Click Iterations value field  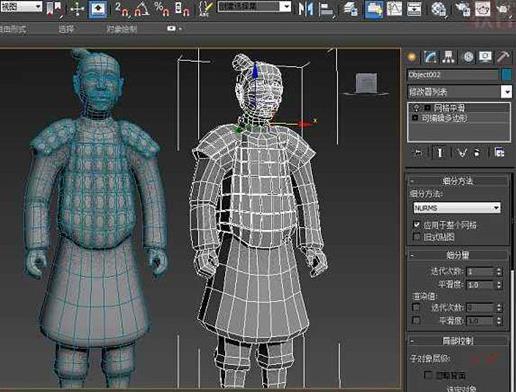click(x=480, y=272)
